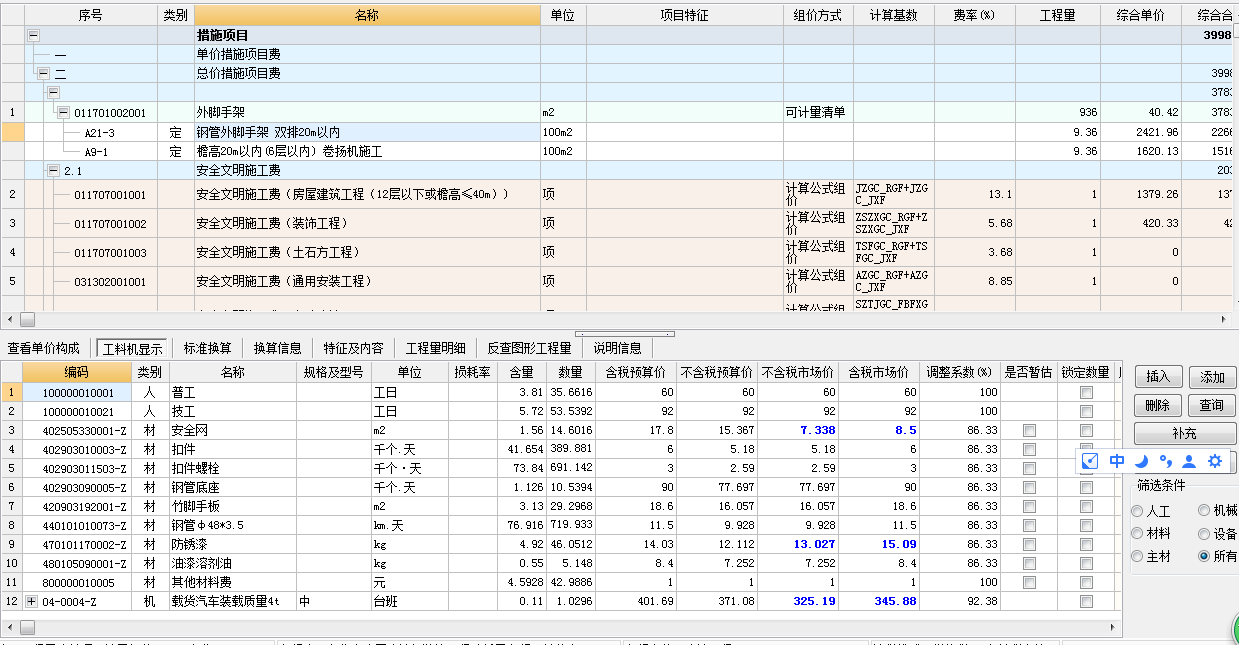
Task: Open the 查看单价构成 tab
Action: pos(43,348)
